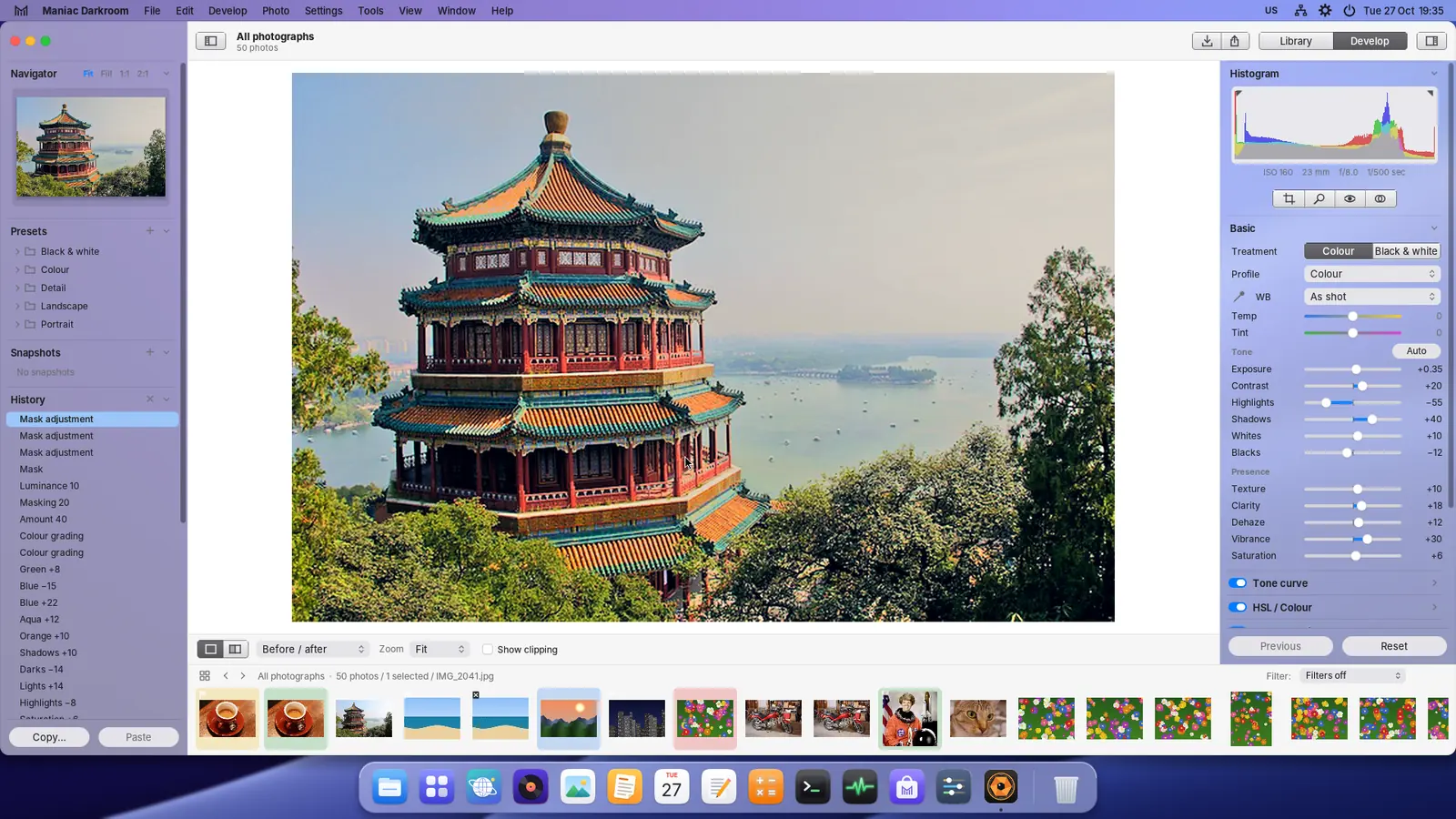Click the Auto tone button

(1416, 351)
